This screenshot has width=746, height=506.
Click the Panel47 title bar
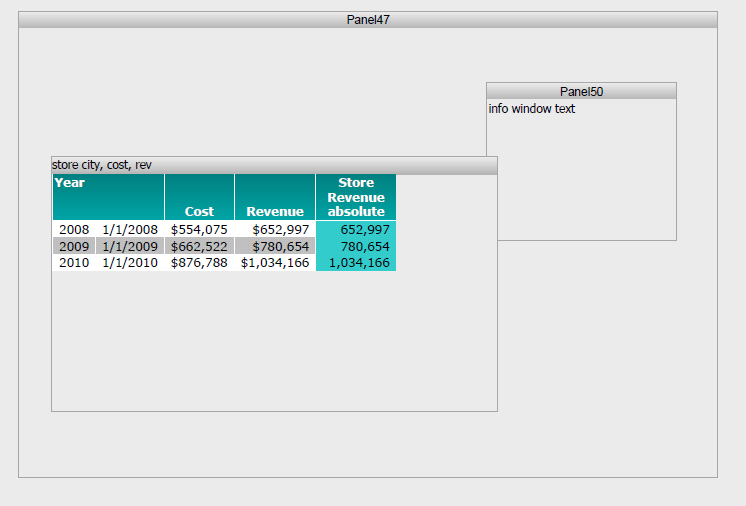pyautogui.click(x=368, y=19)
